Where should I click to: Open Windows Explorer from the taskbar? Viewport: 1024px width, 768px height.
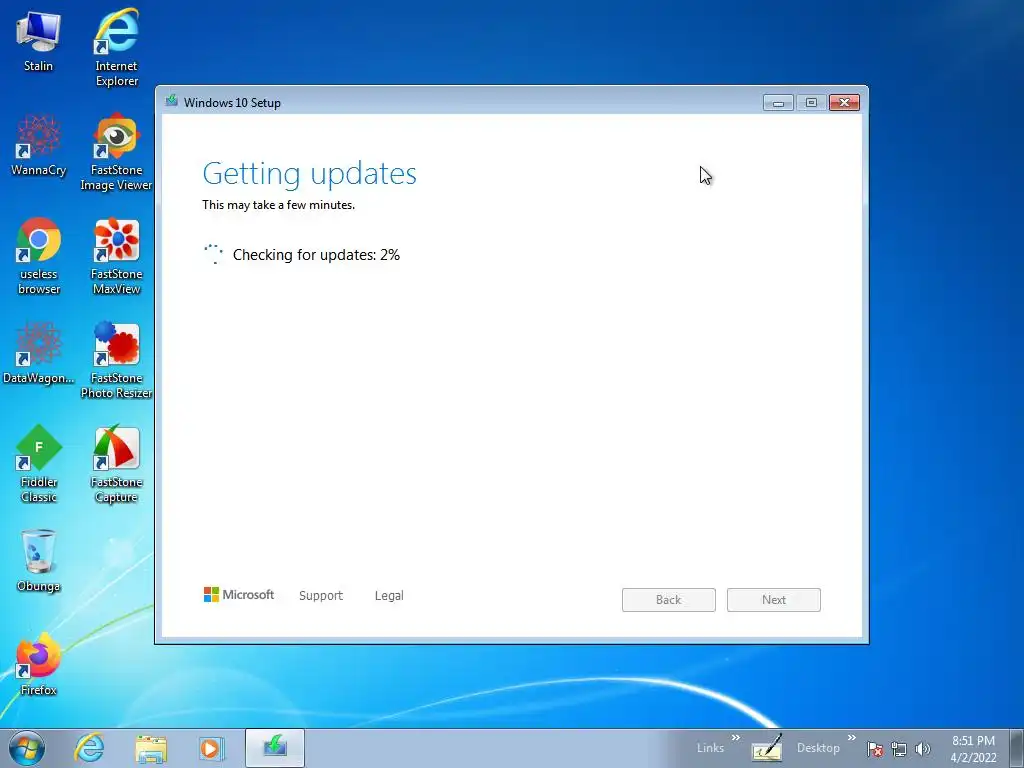[x=151, y=748]
